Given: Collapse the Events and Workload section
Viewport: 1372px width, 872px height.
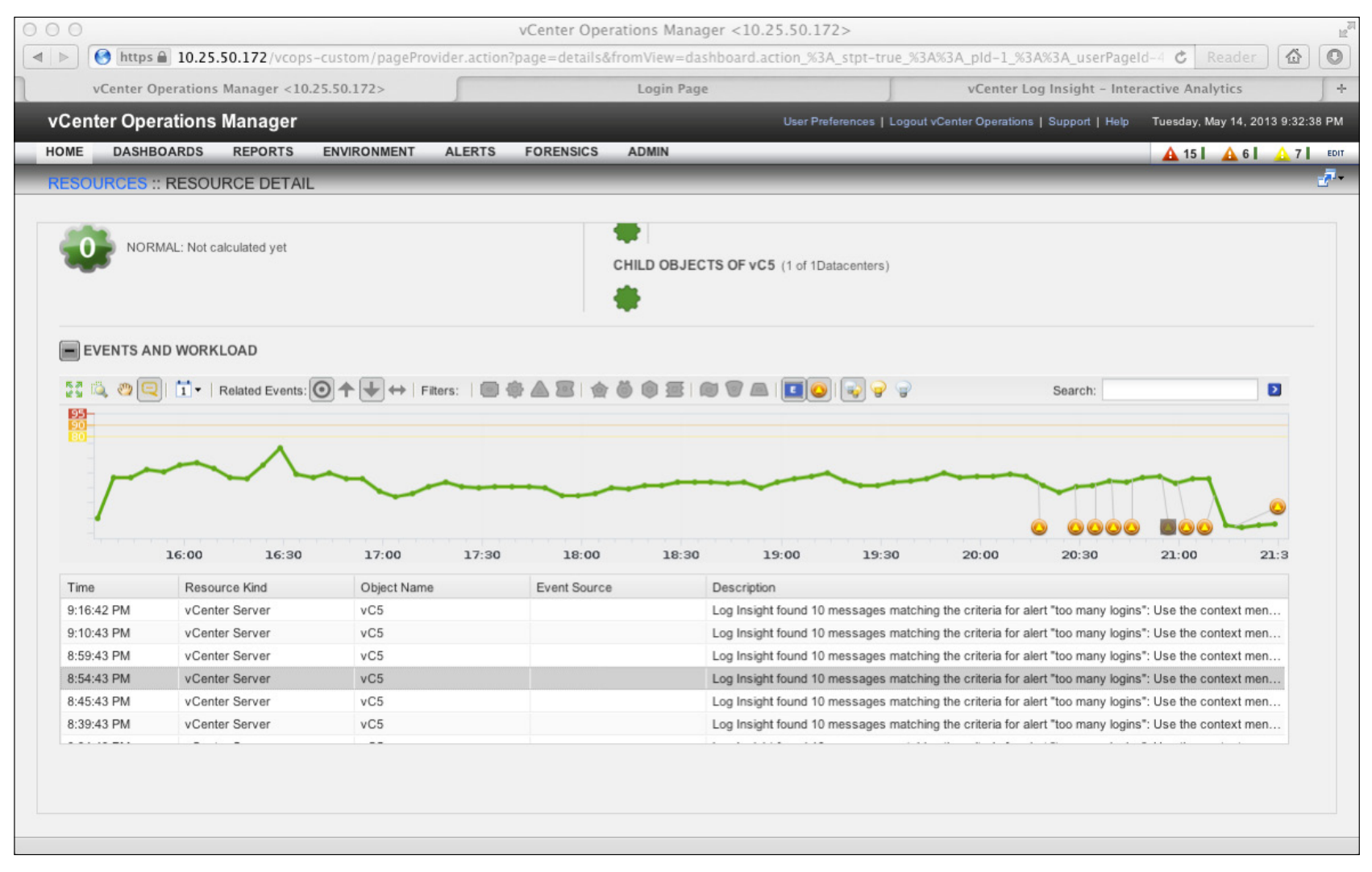Looking at the screenshot, I should click(69, 351).
